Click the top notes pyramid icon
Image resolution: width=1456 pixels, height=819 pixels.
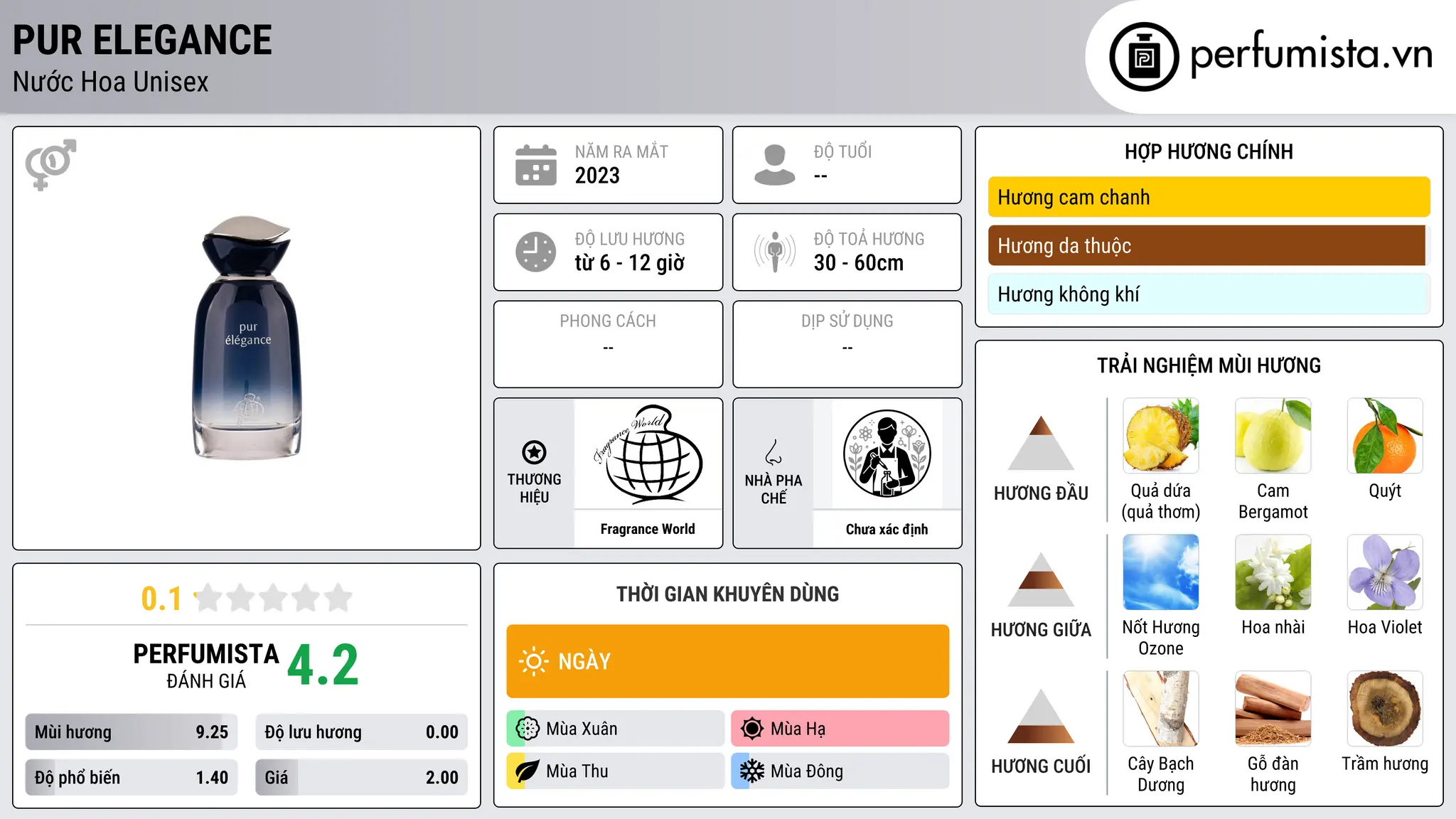[x=1041, y=443]
